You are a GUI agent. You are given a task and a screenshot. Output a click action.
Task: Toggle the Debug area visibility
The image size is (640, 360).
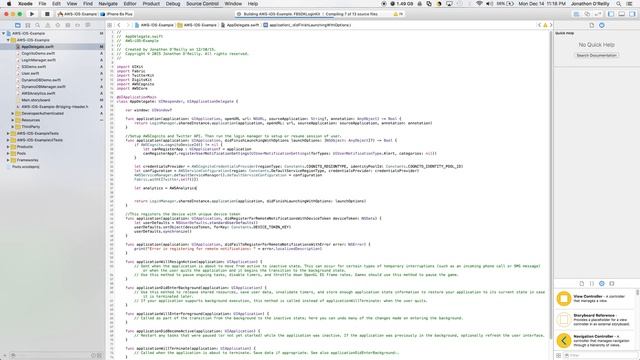[622, 14]
